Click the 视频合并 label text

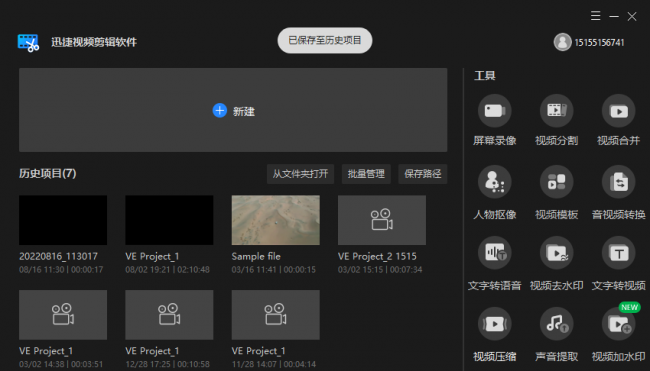click(x=618, y=141)
